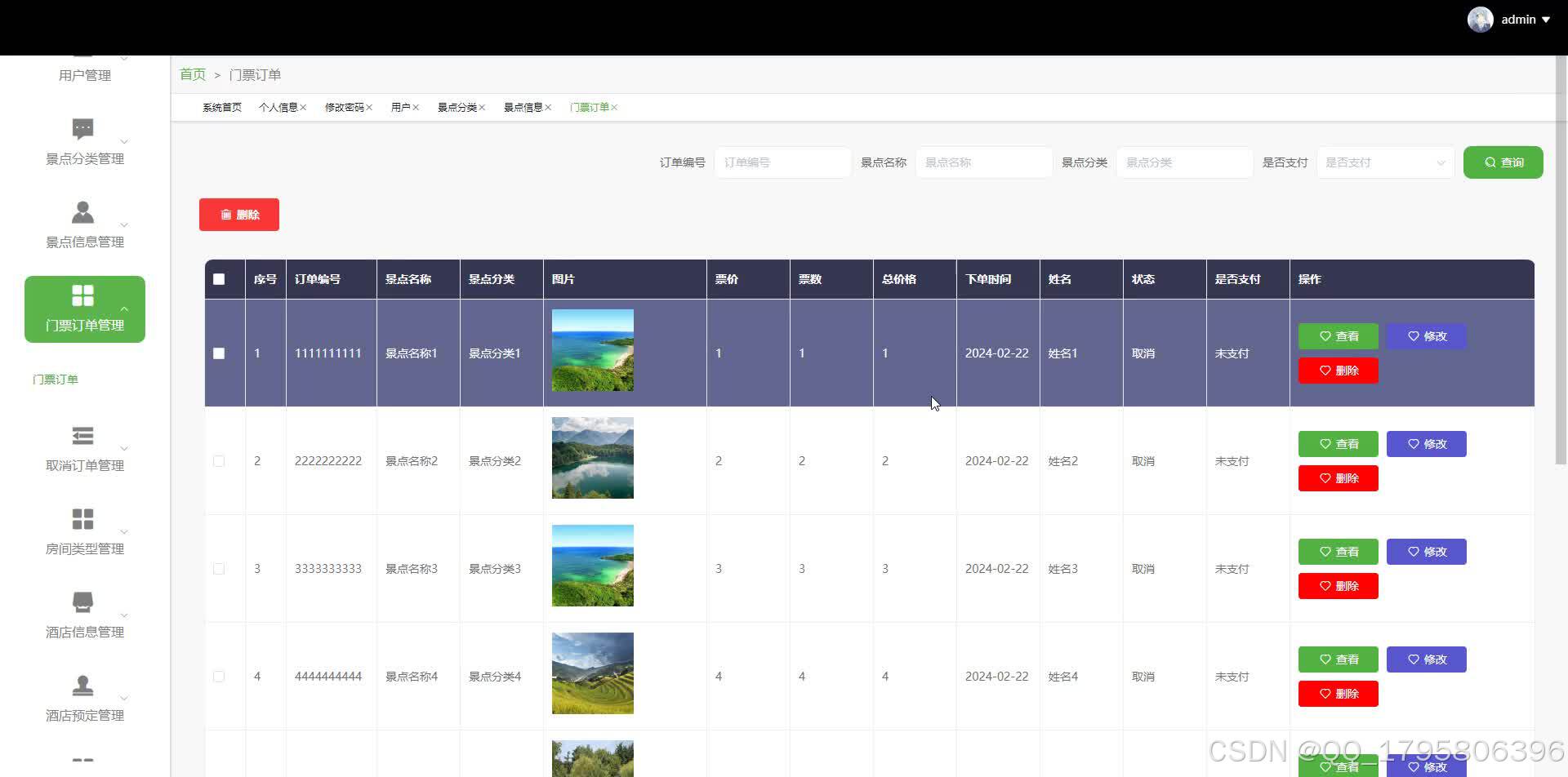Open the beach image for 景点名称3
The width and height of the screenshot is (1568, 777).
coord(593,566)
